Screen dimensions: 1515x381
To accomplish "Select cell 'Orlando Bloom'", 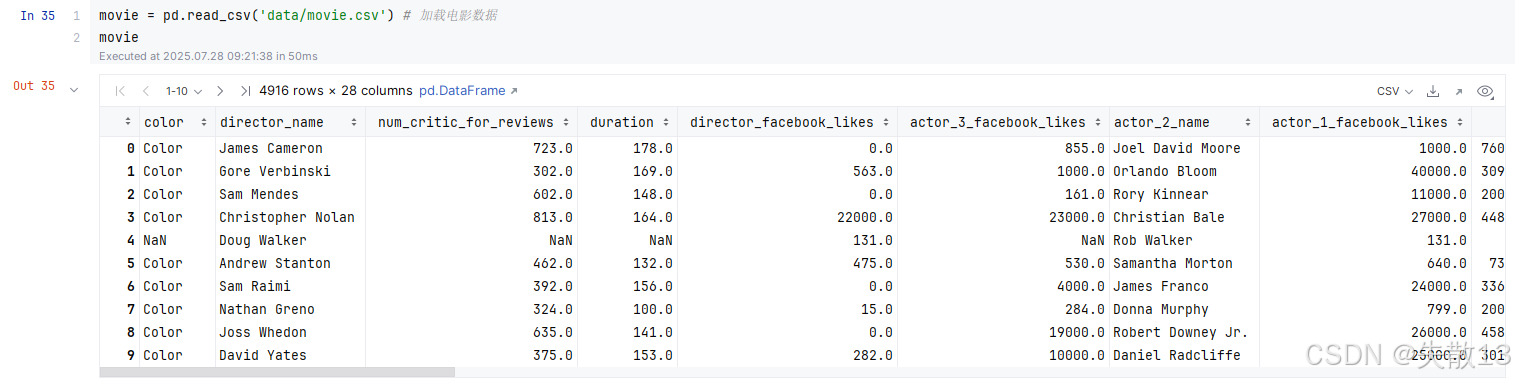I will click(x=1165, y=171).
